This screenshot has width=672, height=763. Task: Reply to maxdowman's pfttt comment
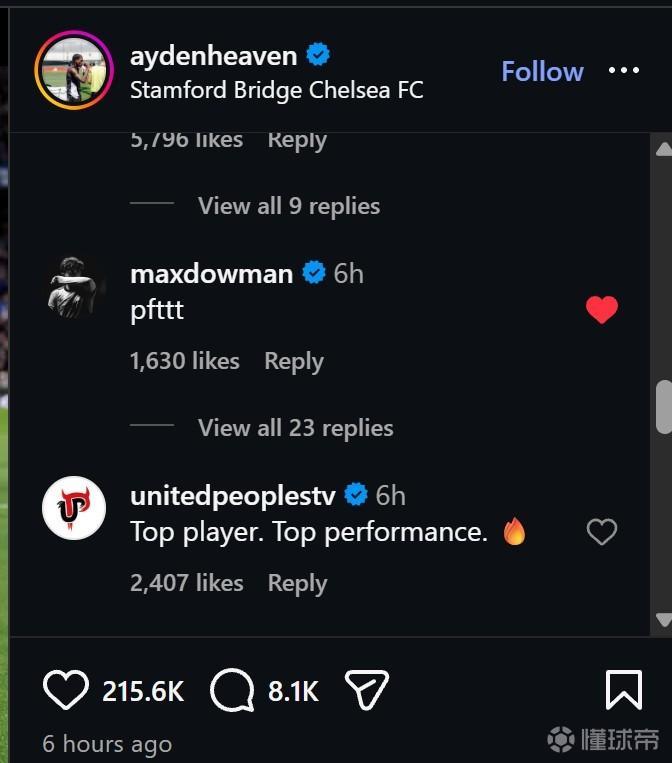tap(294, 361)
